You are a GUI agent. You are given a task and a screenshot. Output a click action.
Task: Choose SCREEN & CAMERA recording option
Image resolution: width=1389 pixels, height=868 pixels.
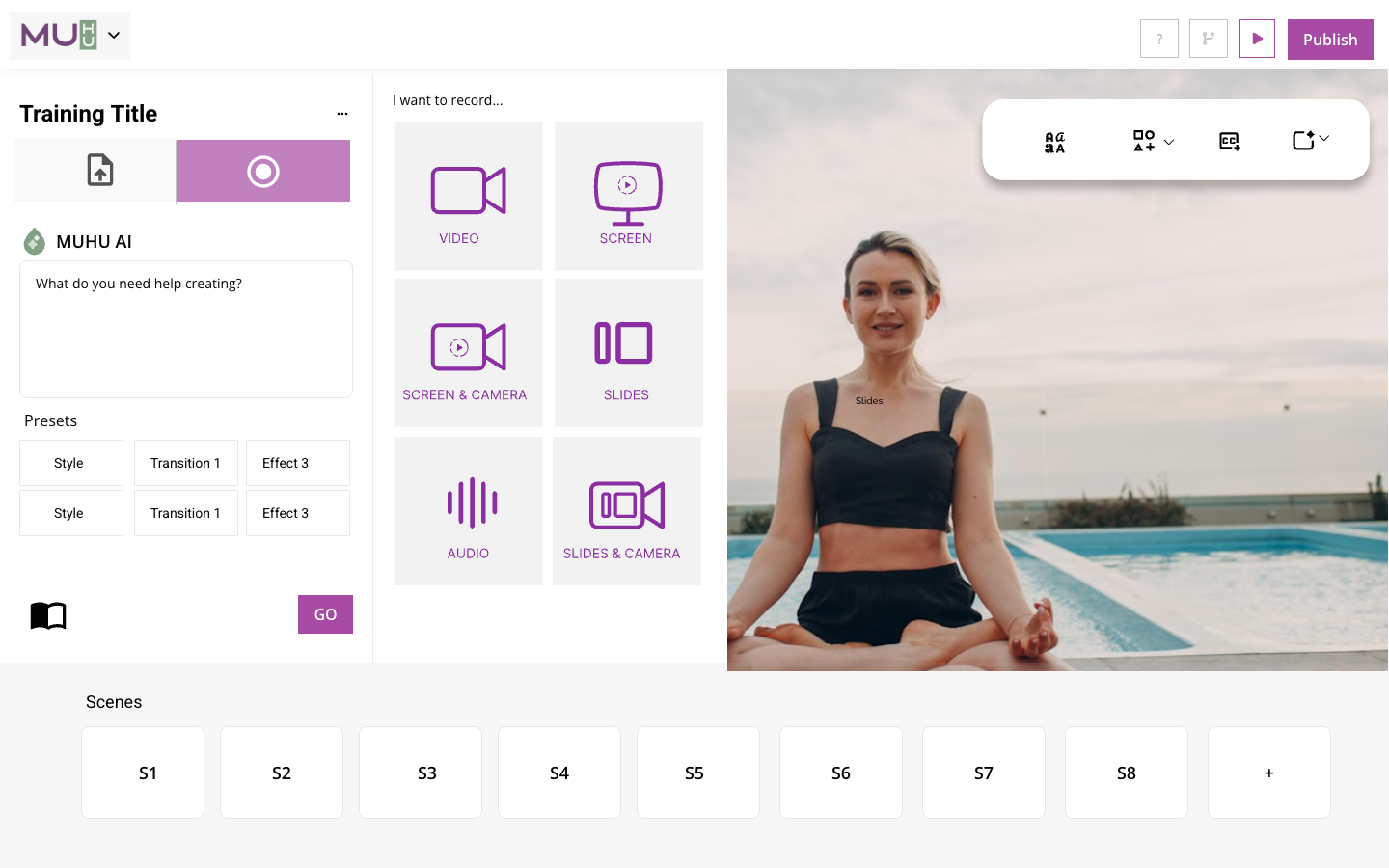469,353
